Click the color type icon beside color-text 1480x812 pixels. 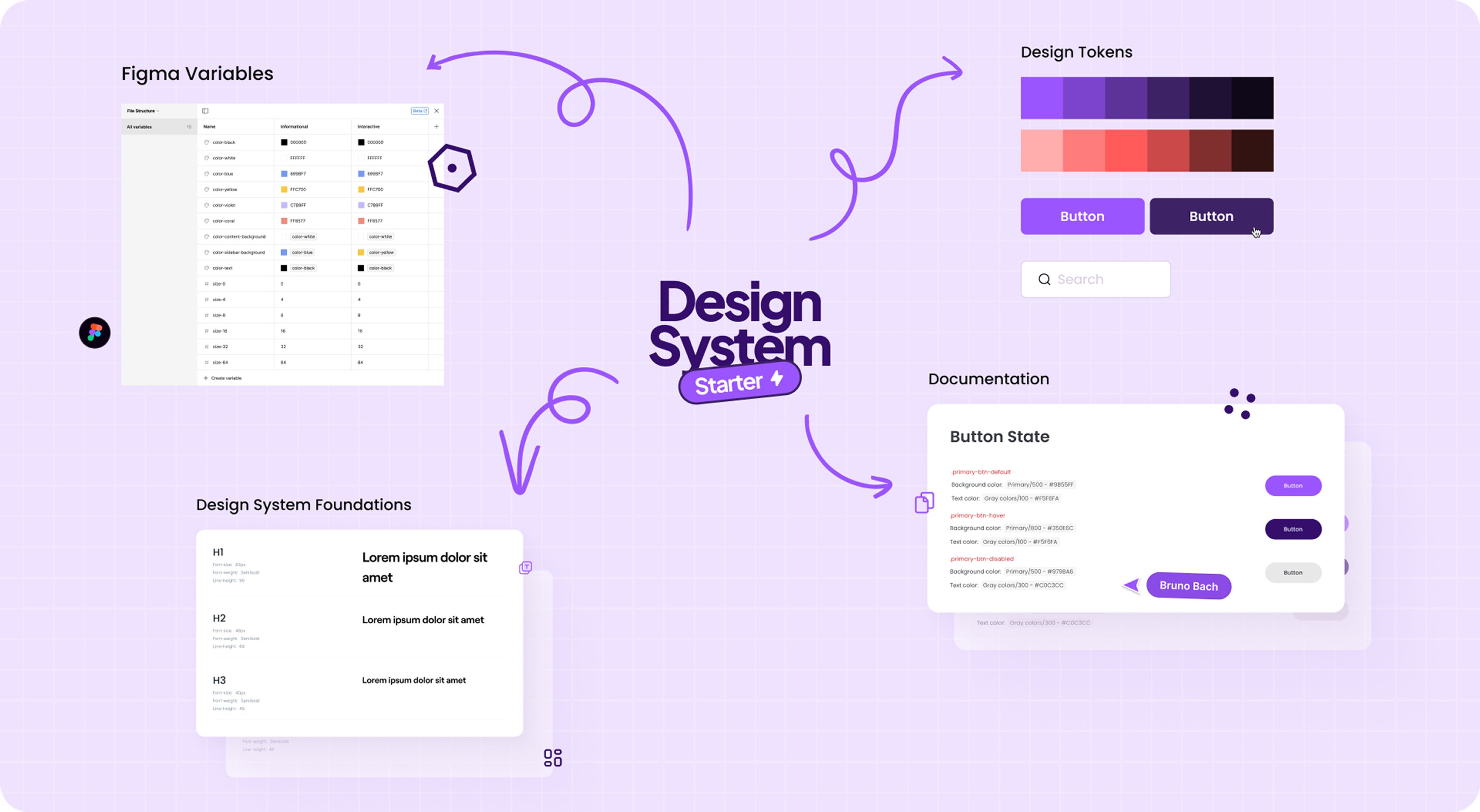206,268
